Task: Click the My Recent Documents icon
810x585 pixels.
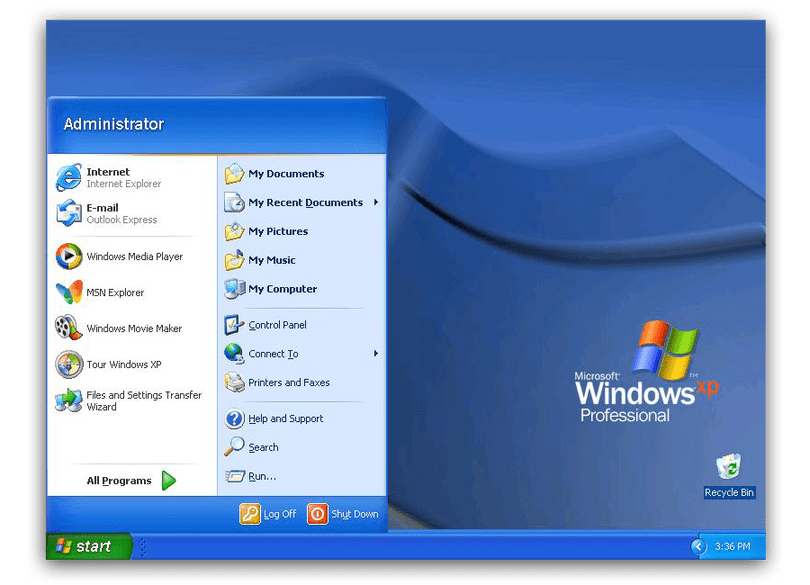Action: 235,202
